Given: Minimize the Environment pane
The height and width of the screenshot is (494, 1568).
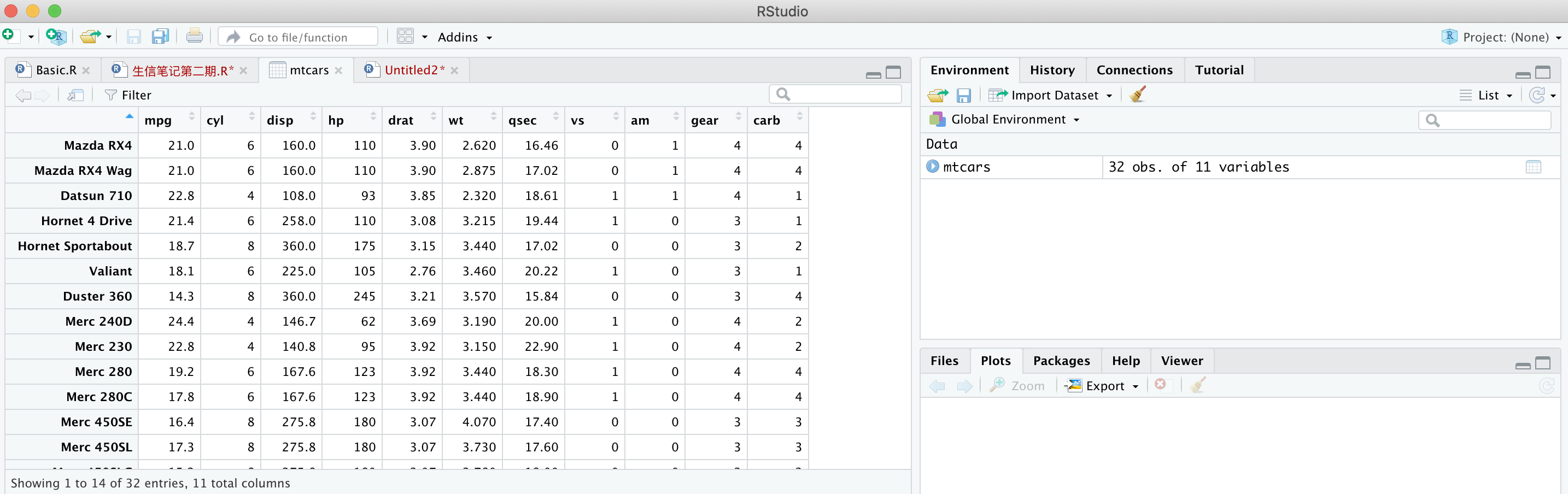Looking at the screenshot, I should coord(1523,74).
